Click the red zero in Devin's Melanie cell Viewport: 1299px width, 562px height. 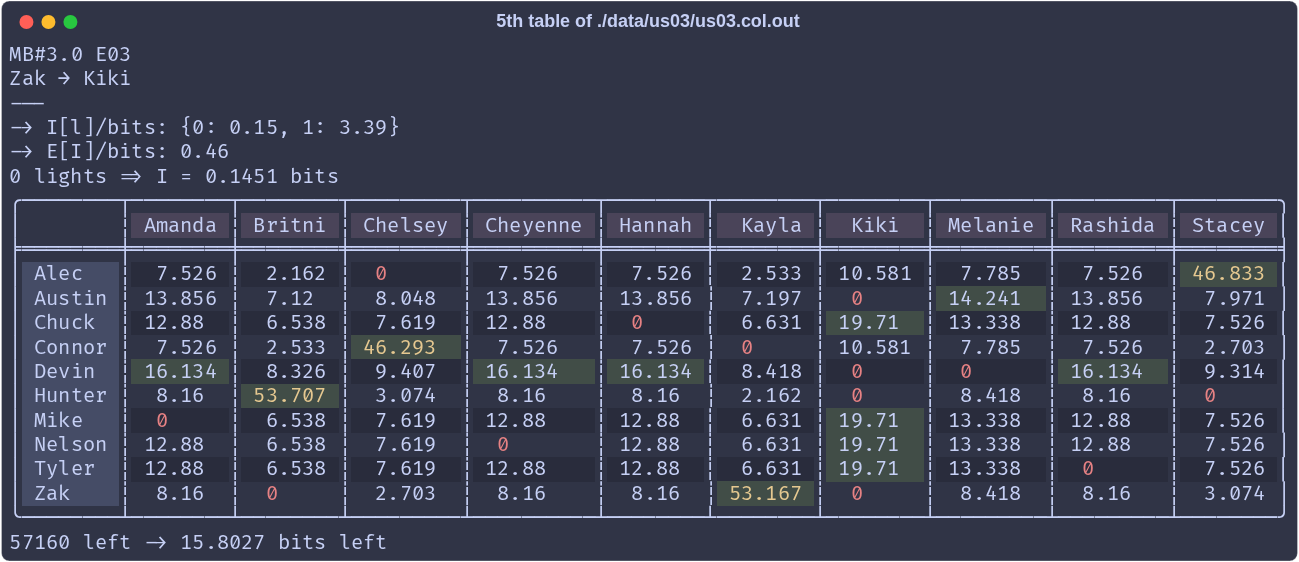(x=967, y=372)
